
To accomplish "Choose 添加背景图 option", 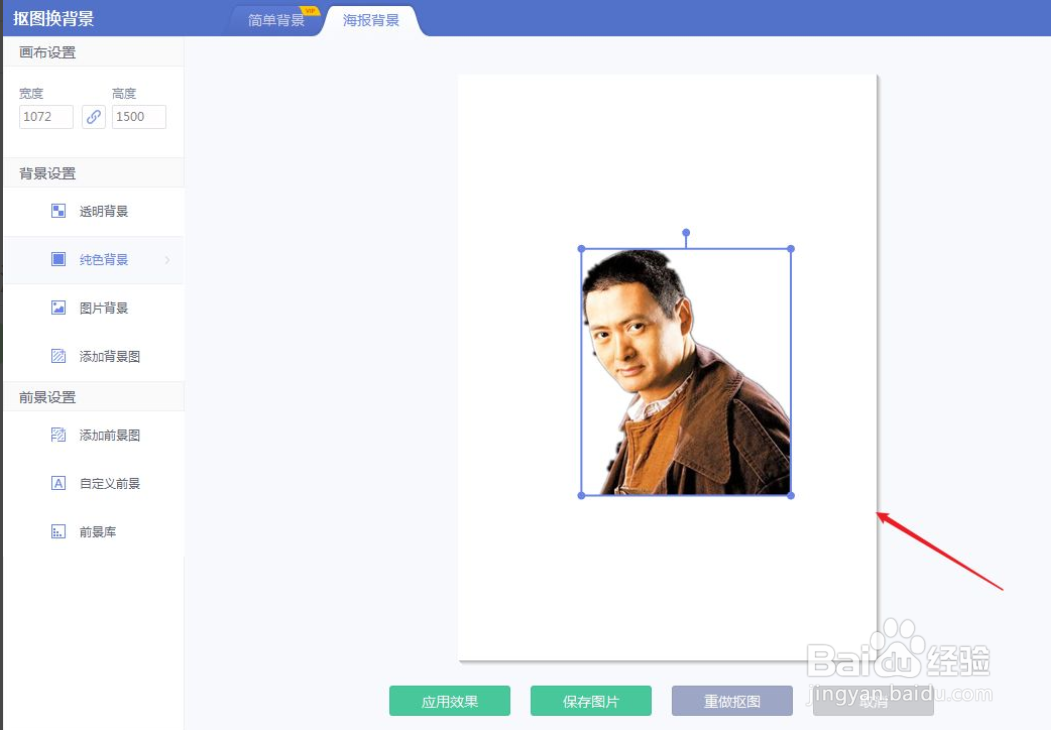I will (x=93, y=357).
